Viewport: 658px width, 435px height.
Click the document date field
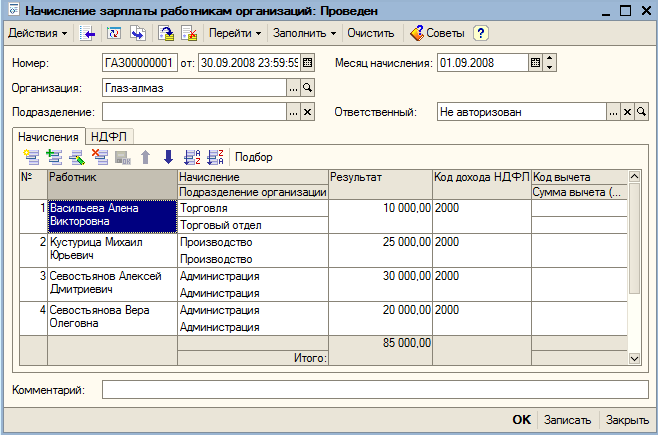[249, 63]
